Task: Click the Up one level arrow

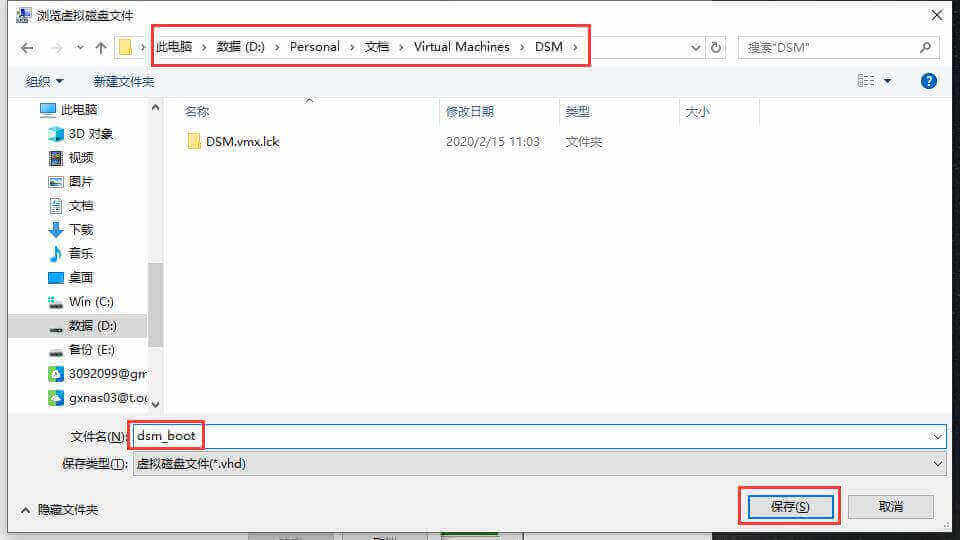Action: point(101,47)
